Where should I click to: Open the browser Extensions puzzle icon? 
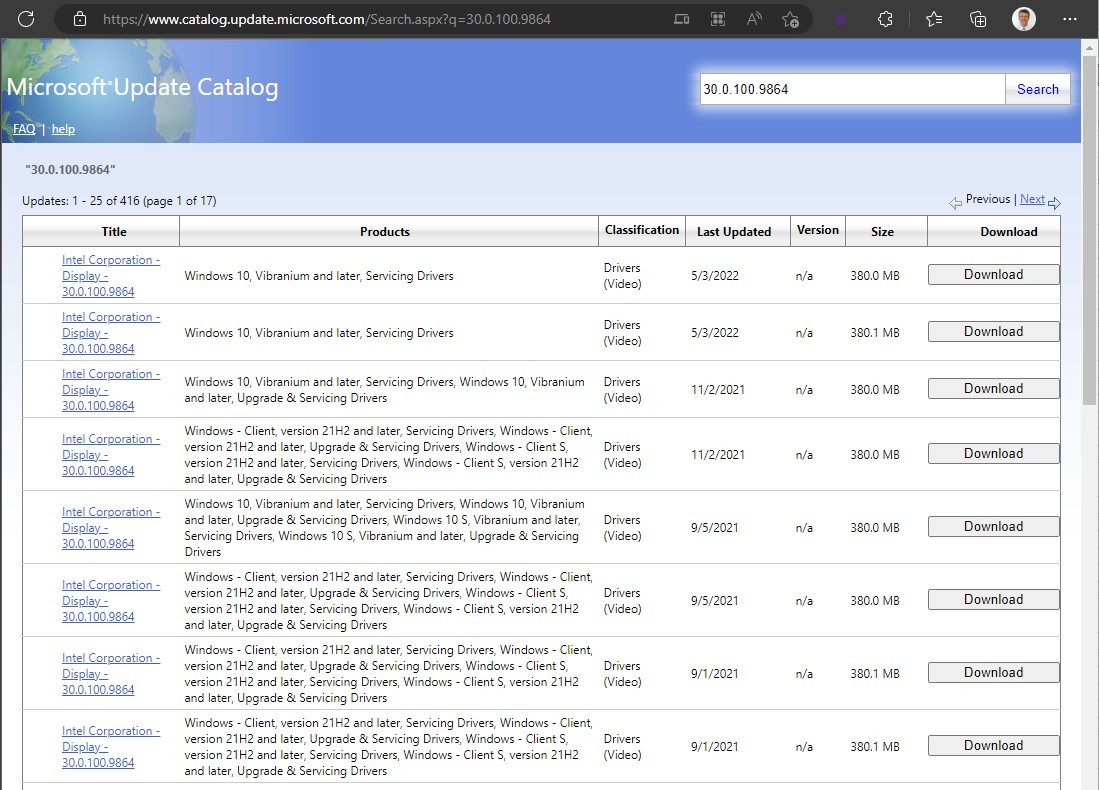pyautogui.click(x=885, y=19)
